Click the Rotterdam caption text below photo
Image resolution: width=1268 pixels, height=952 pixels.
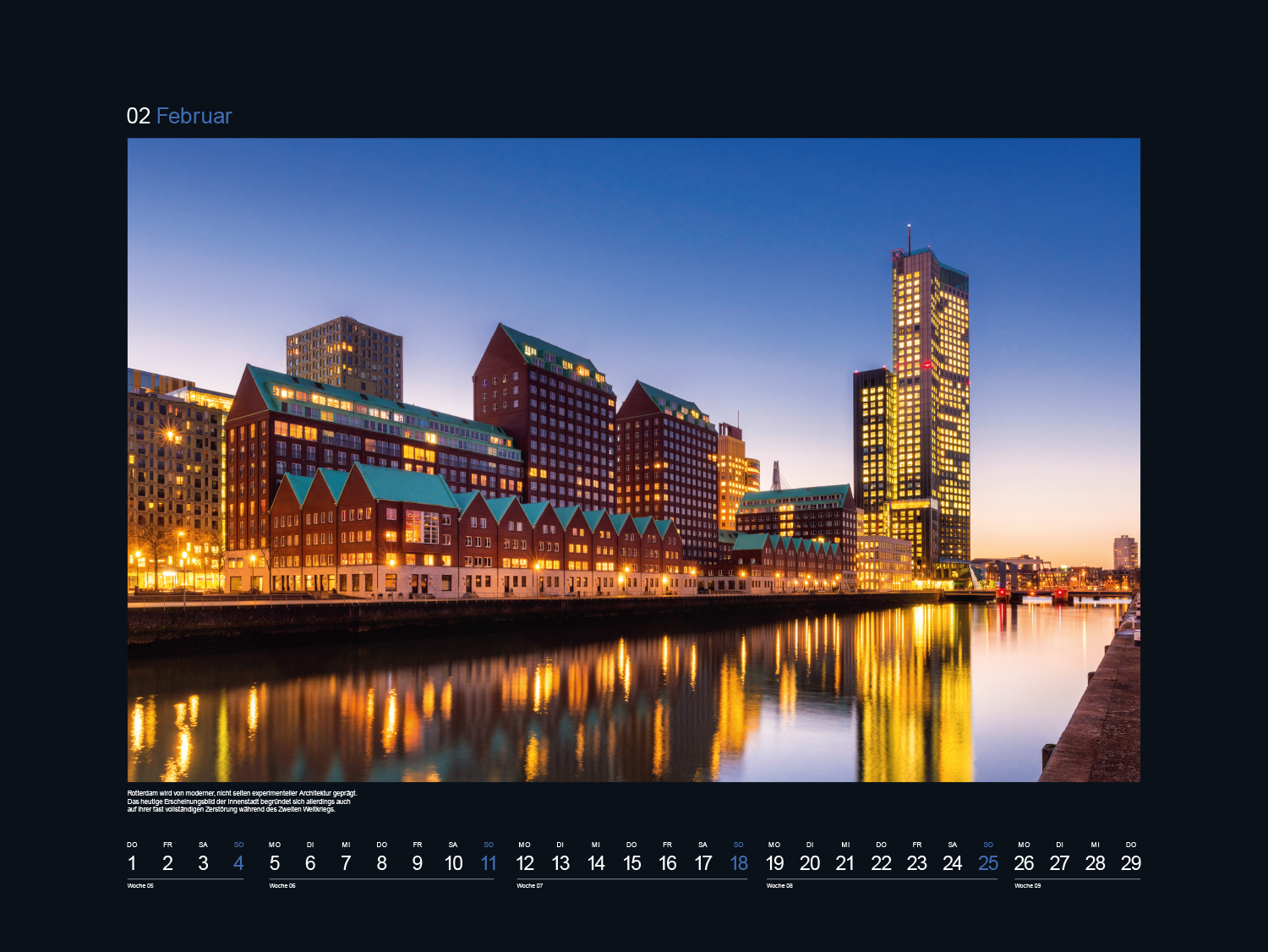pyautogui.click(x=242, y=802)
